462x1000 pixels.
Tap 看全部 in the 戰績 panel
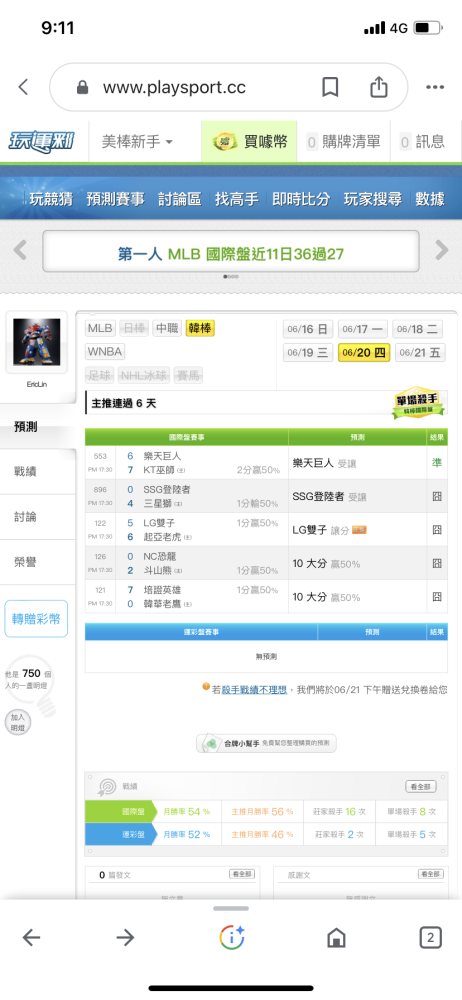pyautogui.click(x=421, y=787)
